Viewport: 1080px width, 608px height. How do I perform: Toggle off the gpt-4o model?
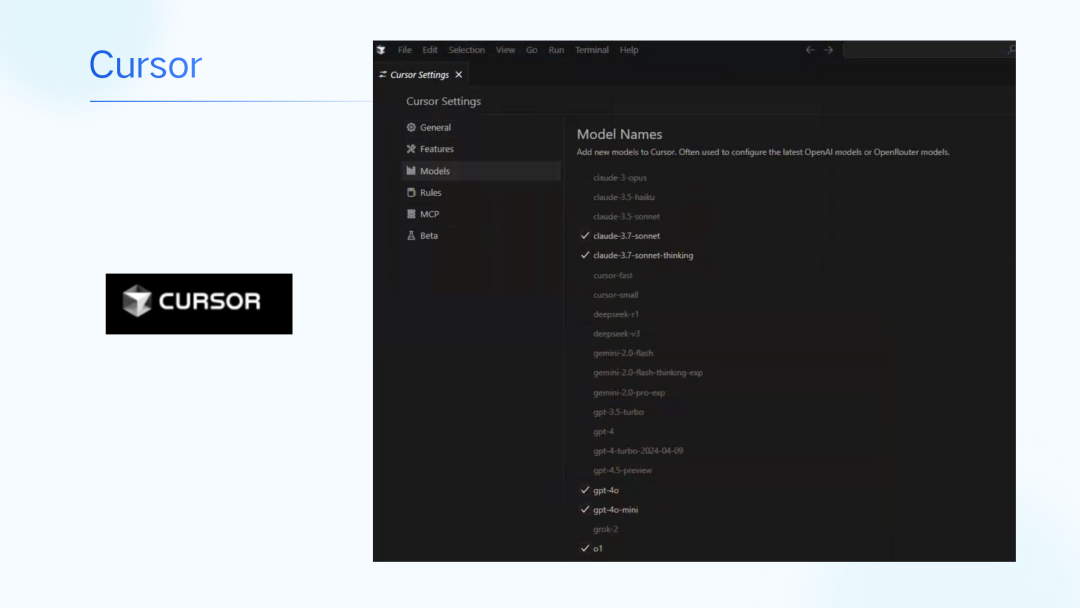585,491
